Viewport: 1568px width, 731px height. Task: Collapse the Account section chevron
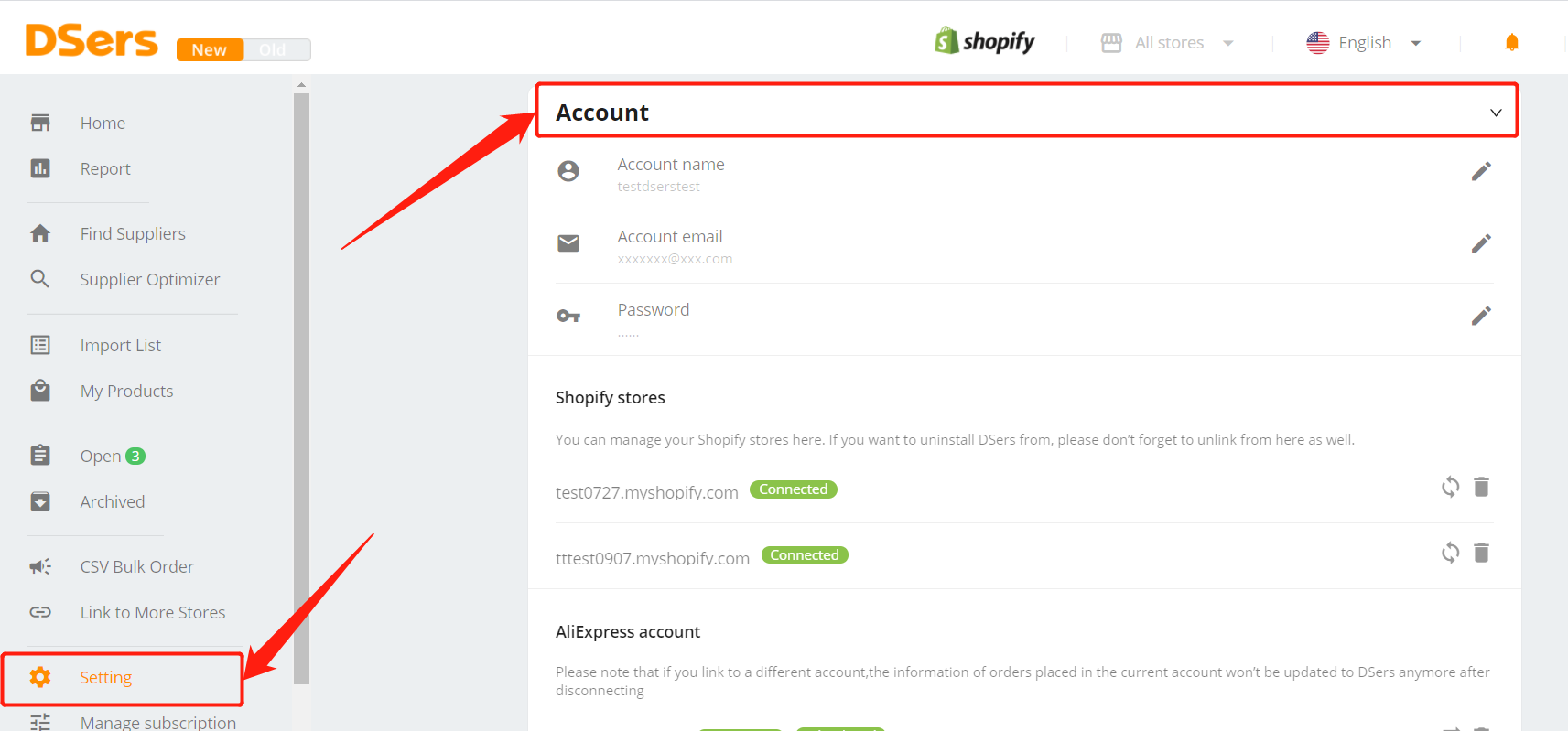click(1496, 113)
